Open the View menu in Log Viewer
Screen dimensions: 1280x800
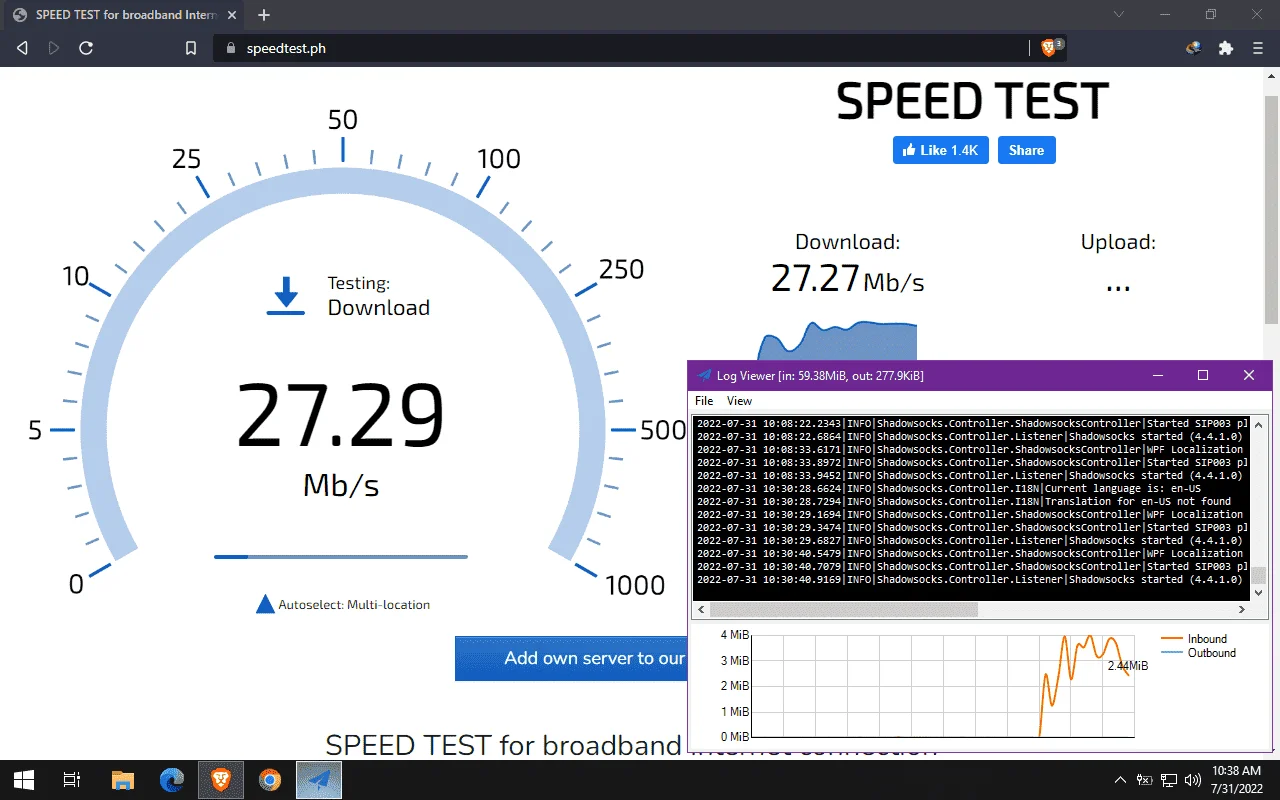pyautogui.click(x=739, y=401)
